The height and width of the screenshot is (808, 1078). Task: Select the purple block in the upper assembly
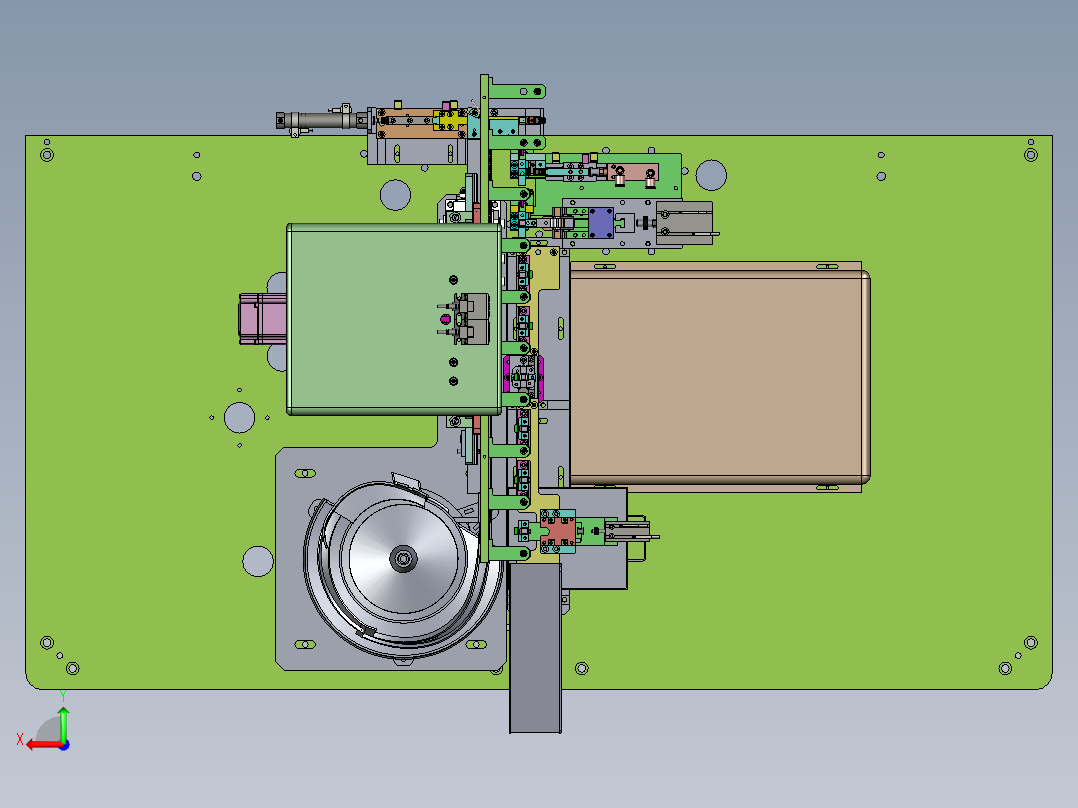pos(601,223)
